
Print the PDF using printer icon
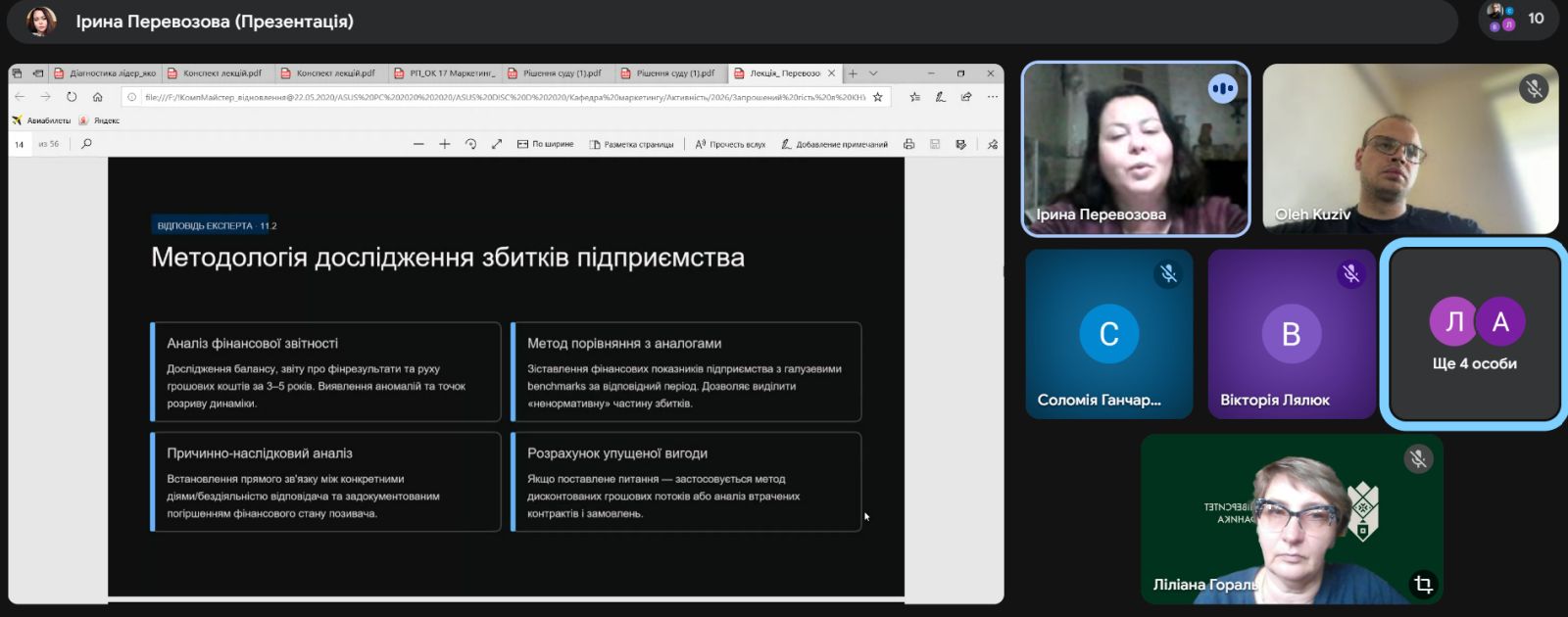[908, 144]
